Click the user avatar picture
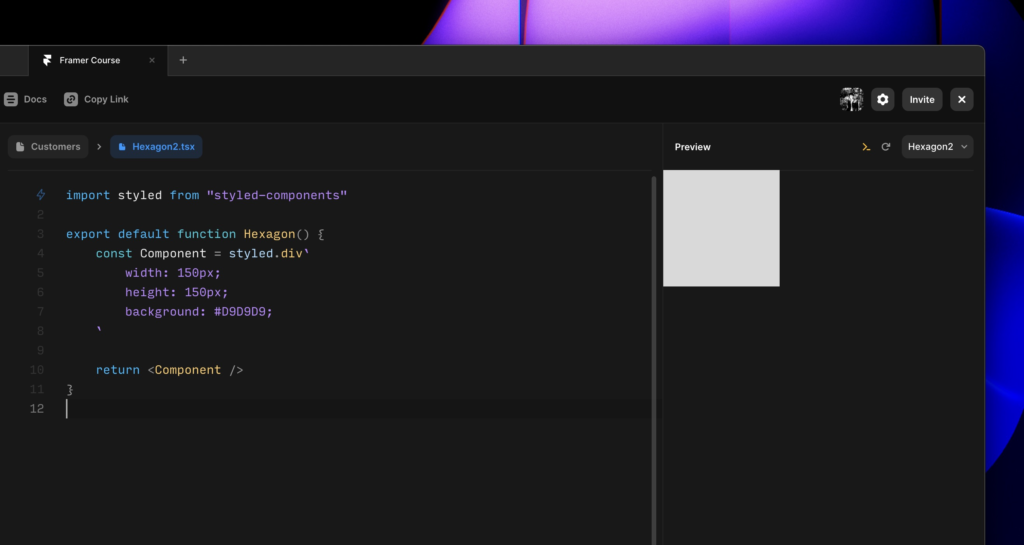Image resolution: width=1024 pixels, height=545 pixels. [851, 99]
